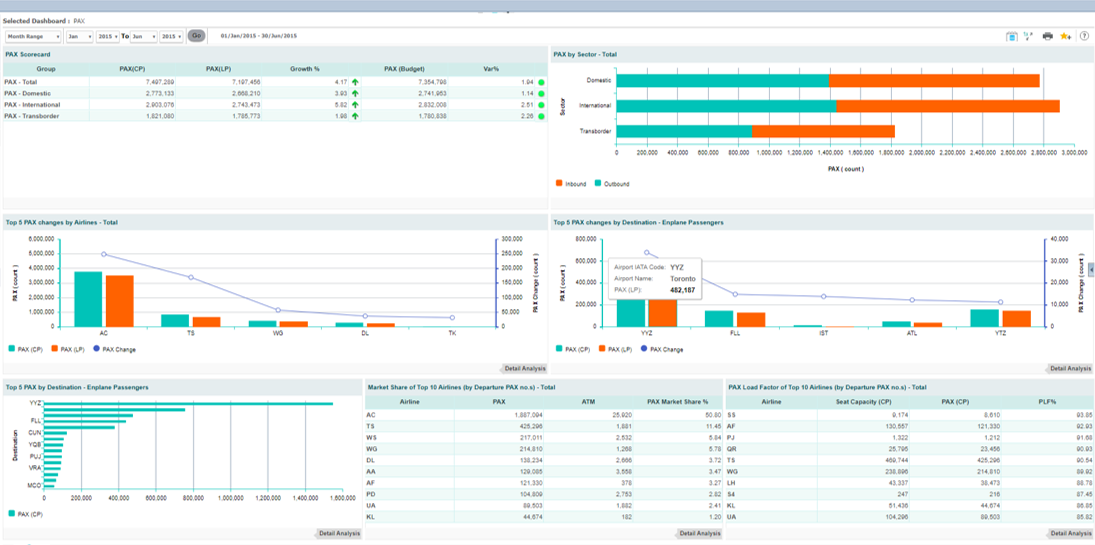Expand the start month Jan dropdown
The image size is (1095, 545).
(x=78, y=36)
